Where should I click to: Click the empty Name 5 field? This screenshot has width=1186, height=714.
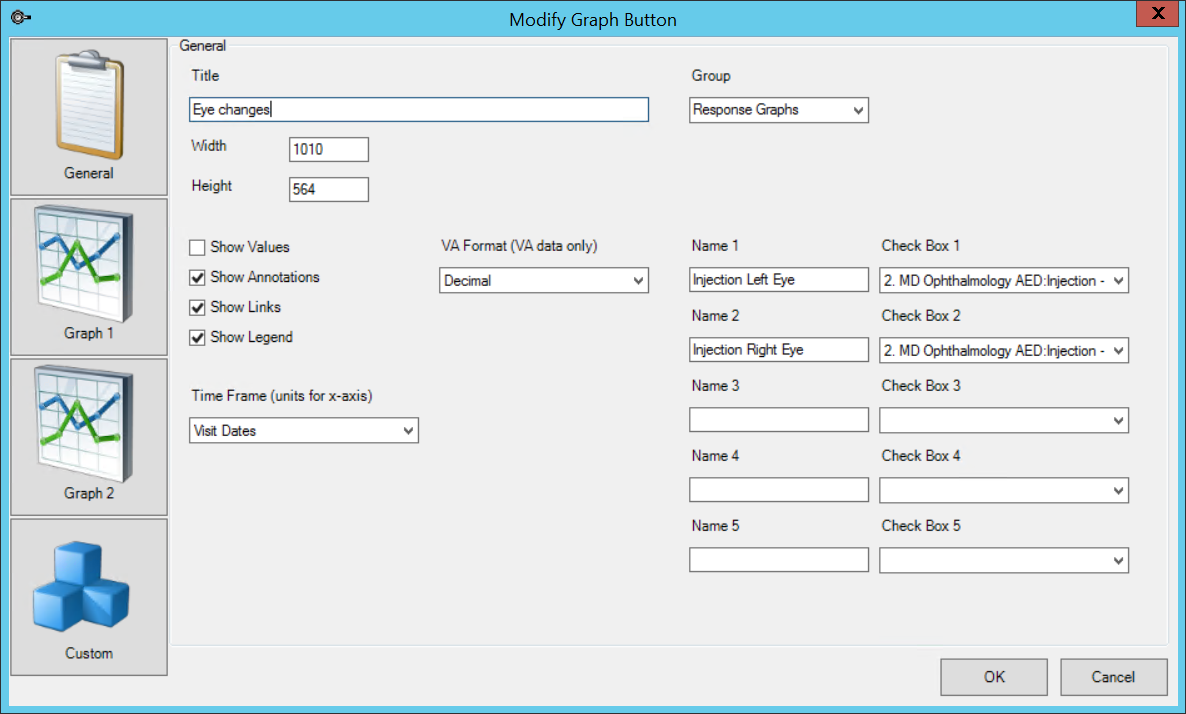click(779, 560)
